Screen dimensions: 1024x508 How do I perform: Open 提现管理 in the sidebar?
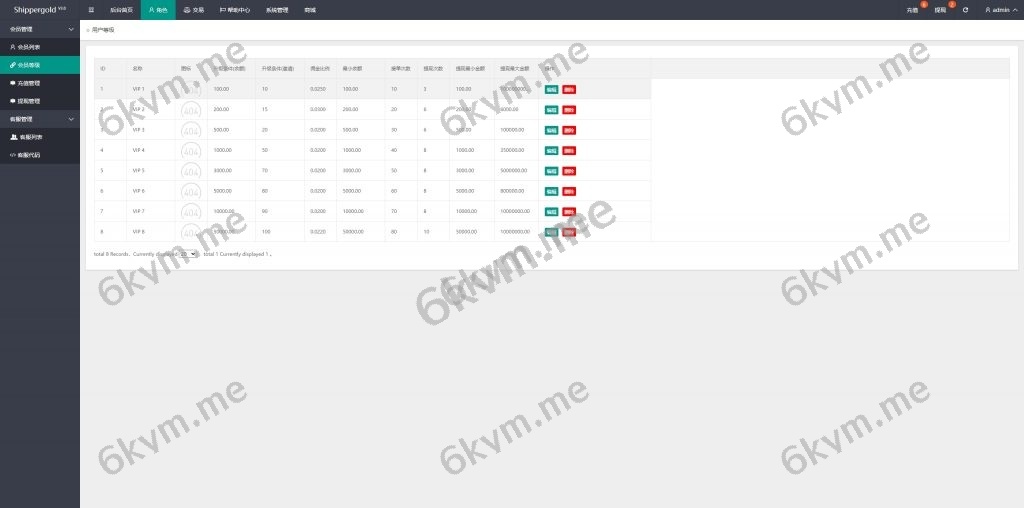coord(28,101)
